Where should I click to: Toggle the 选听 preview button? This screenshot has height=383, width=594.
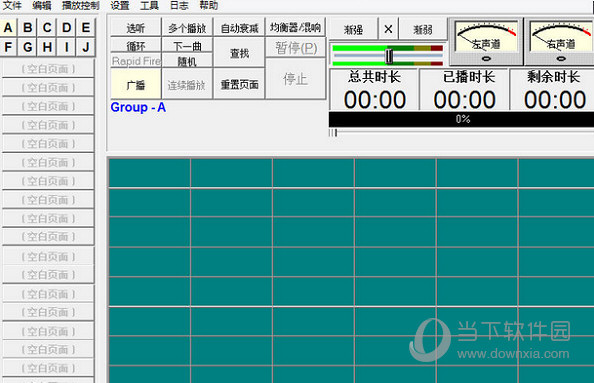click(136, 27)
